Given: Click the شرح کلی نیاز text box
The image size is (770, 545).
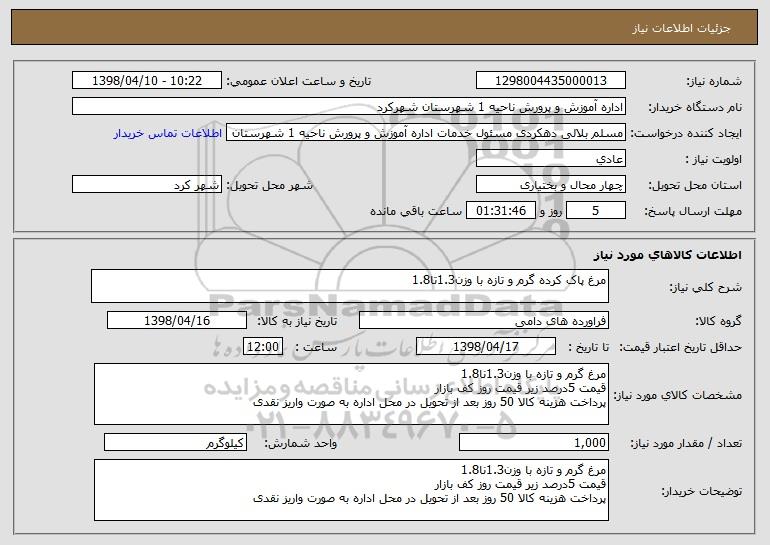Looking at the screenshot, I should [x=350, y=286].
